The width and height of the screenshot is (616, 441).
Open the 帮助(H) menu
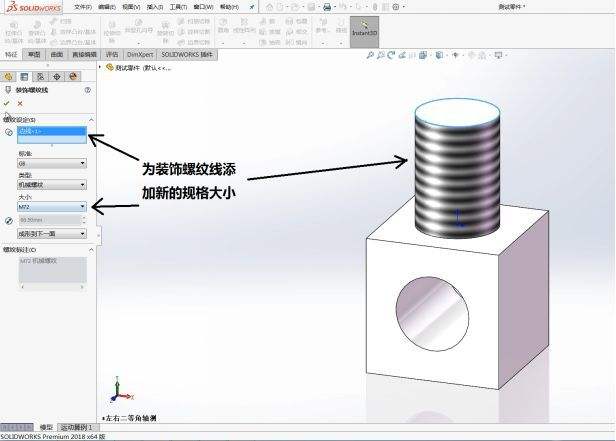(229, 7)
